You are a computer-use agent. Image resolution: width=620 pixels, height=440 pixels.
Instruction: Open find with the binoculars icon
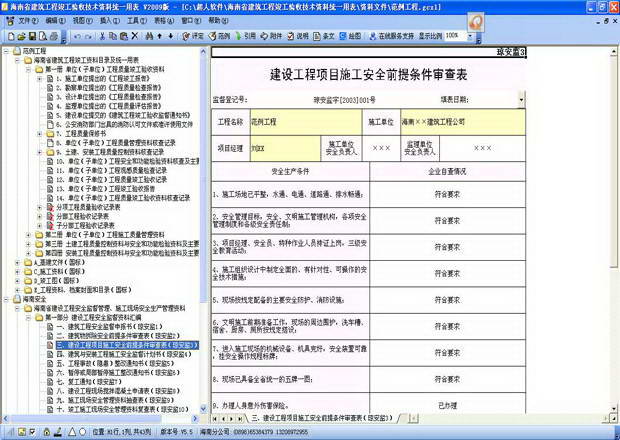pos(149,36)
